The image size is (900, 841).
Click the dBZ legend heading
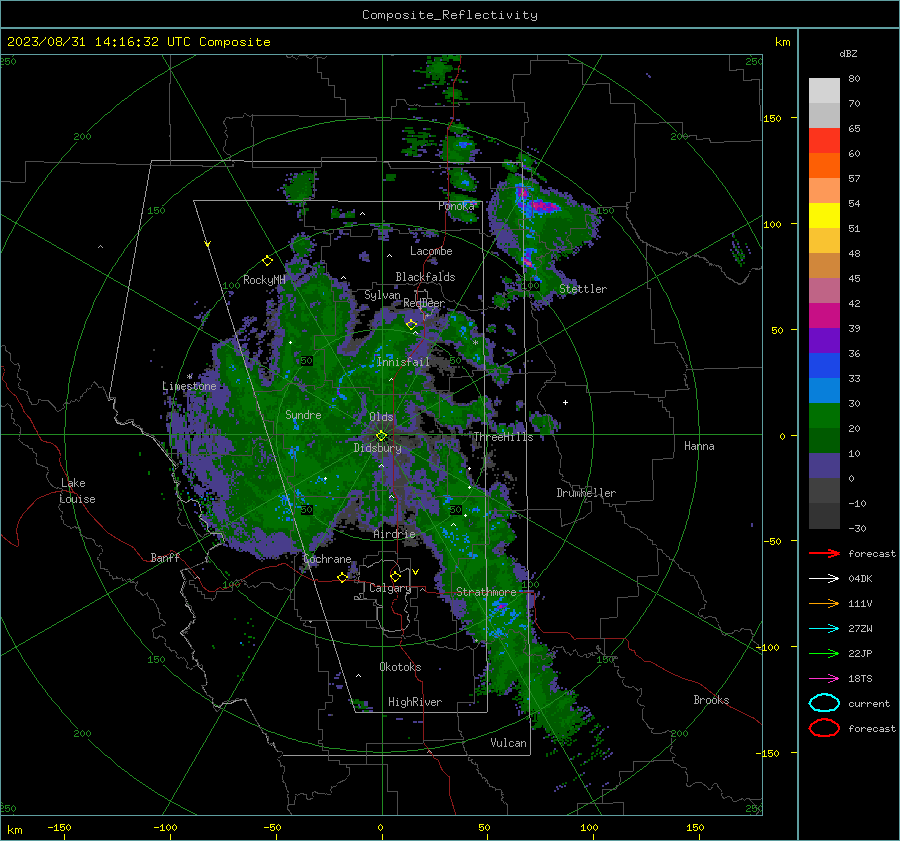(848, 53)
